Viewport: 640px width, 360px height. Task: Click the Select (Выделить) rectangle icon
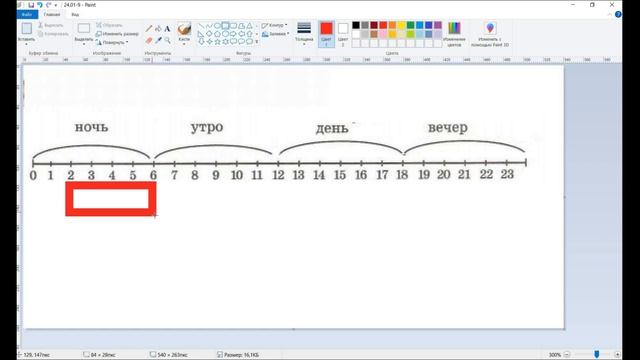coord(84,28)
